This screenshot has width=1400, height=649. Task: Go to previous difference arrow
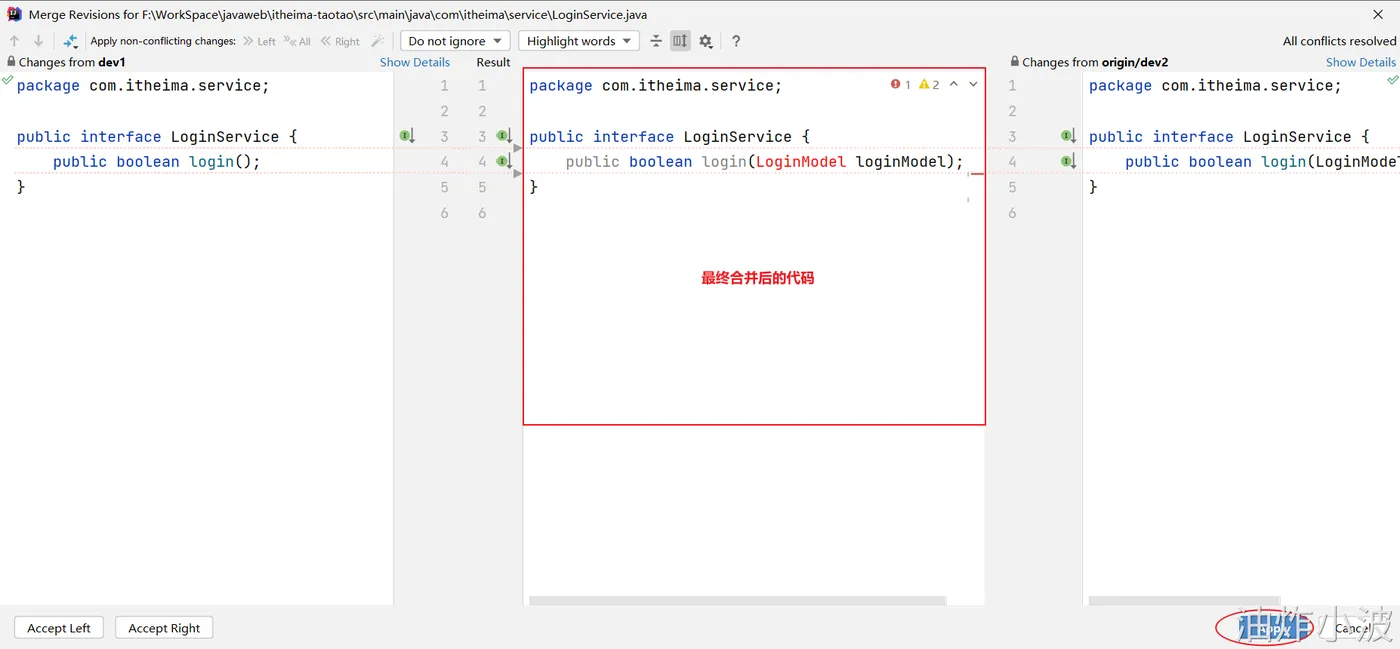(x=14, y=41)
